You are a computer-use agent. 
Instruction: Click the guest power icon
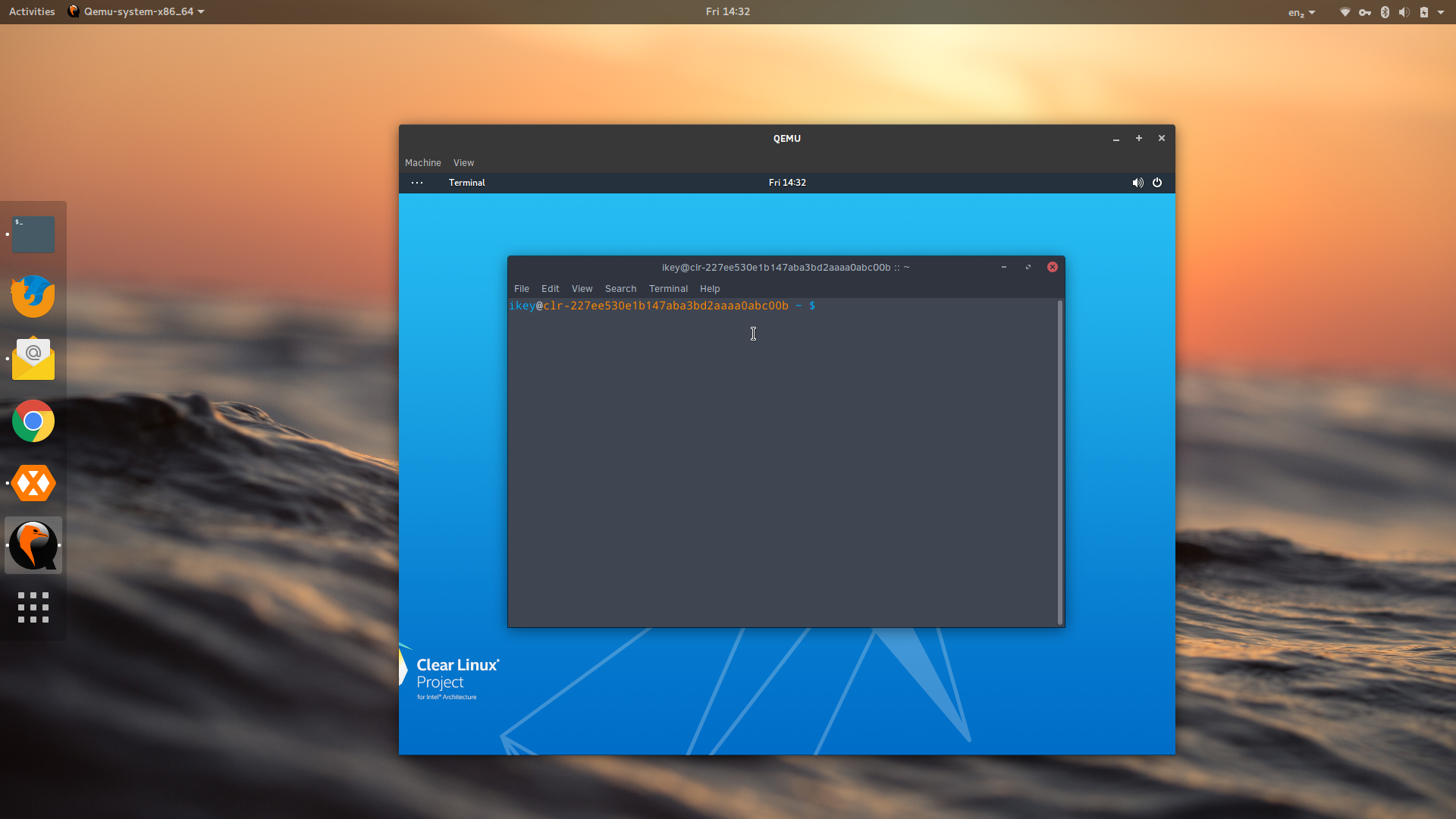(x=1157, y=183)
